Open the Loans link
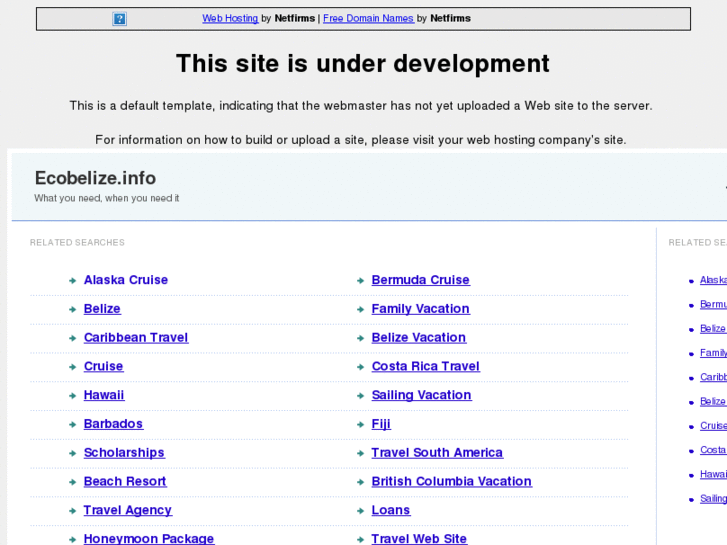727x545 pixels. (391, 510)
